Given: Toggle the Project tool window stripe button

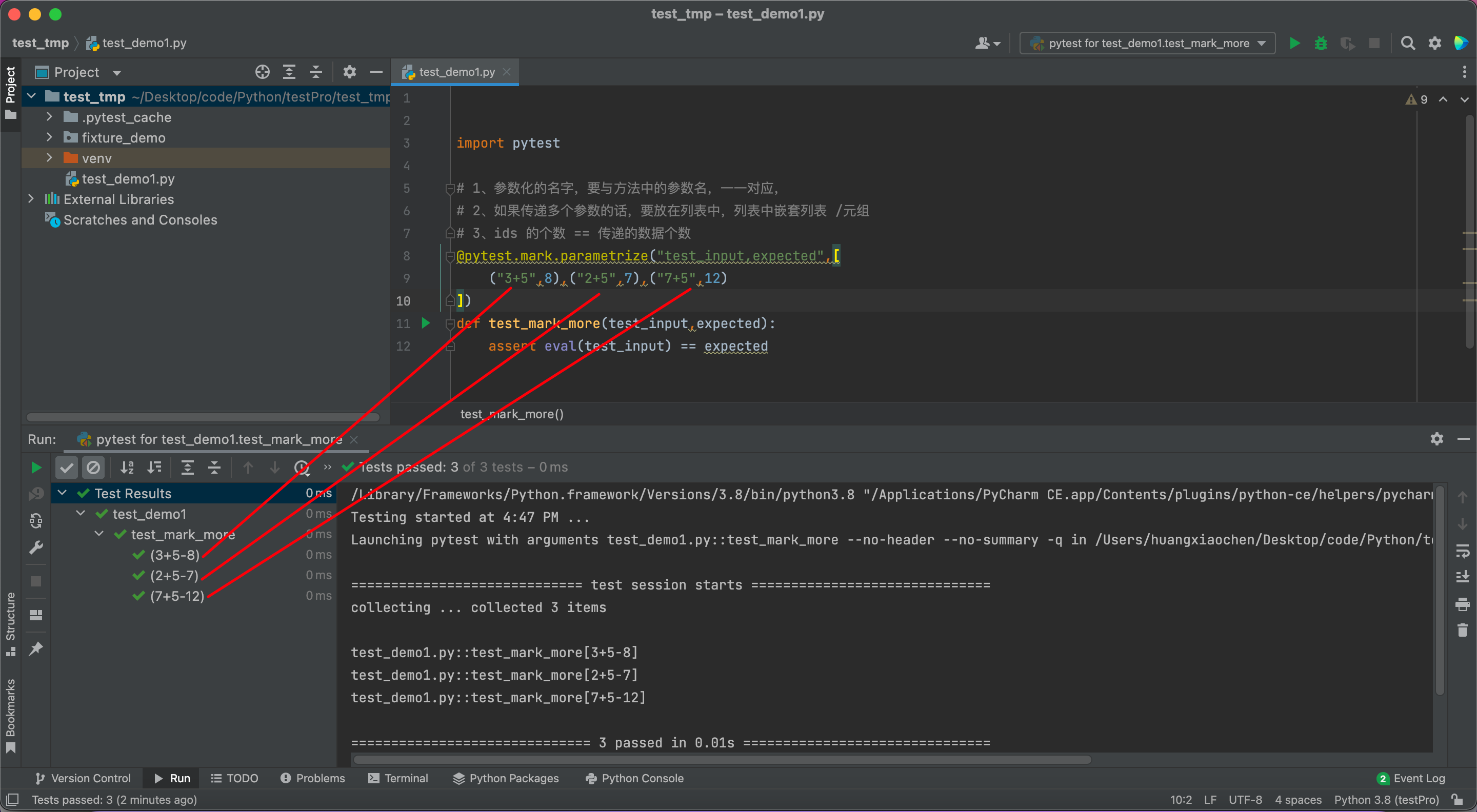Looking at the screenshot, I should point(10,93).
